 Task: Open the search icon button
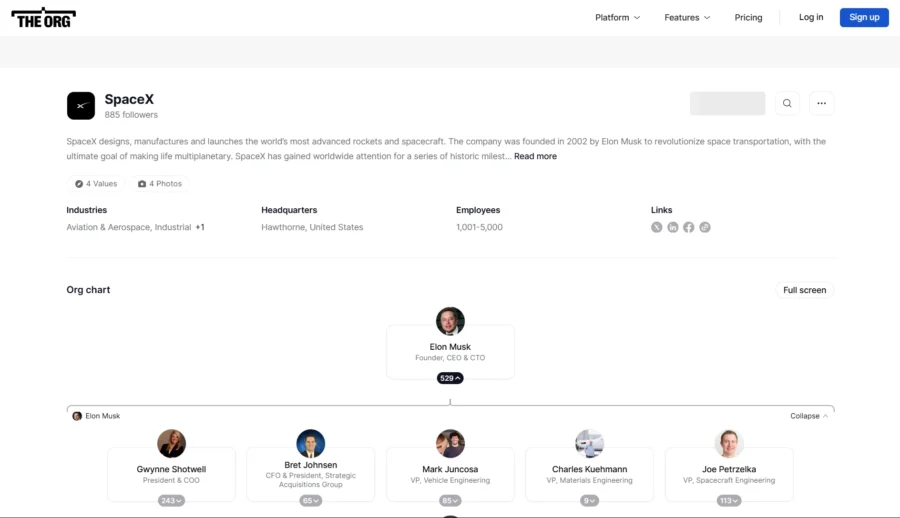coord(787,103)
